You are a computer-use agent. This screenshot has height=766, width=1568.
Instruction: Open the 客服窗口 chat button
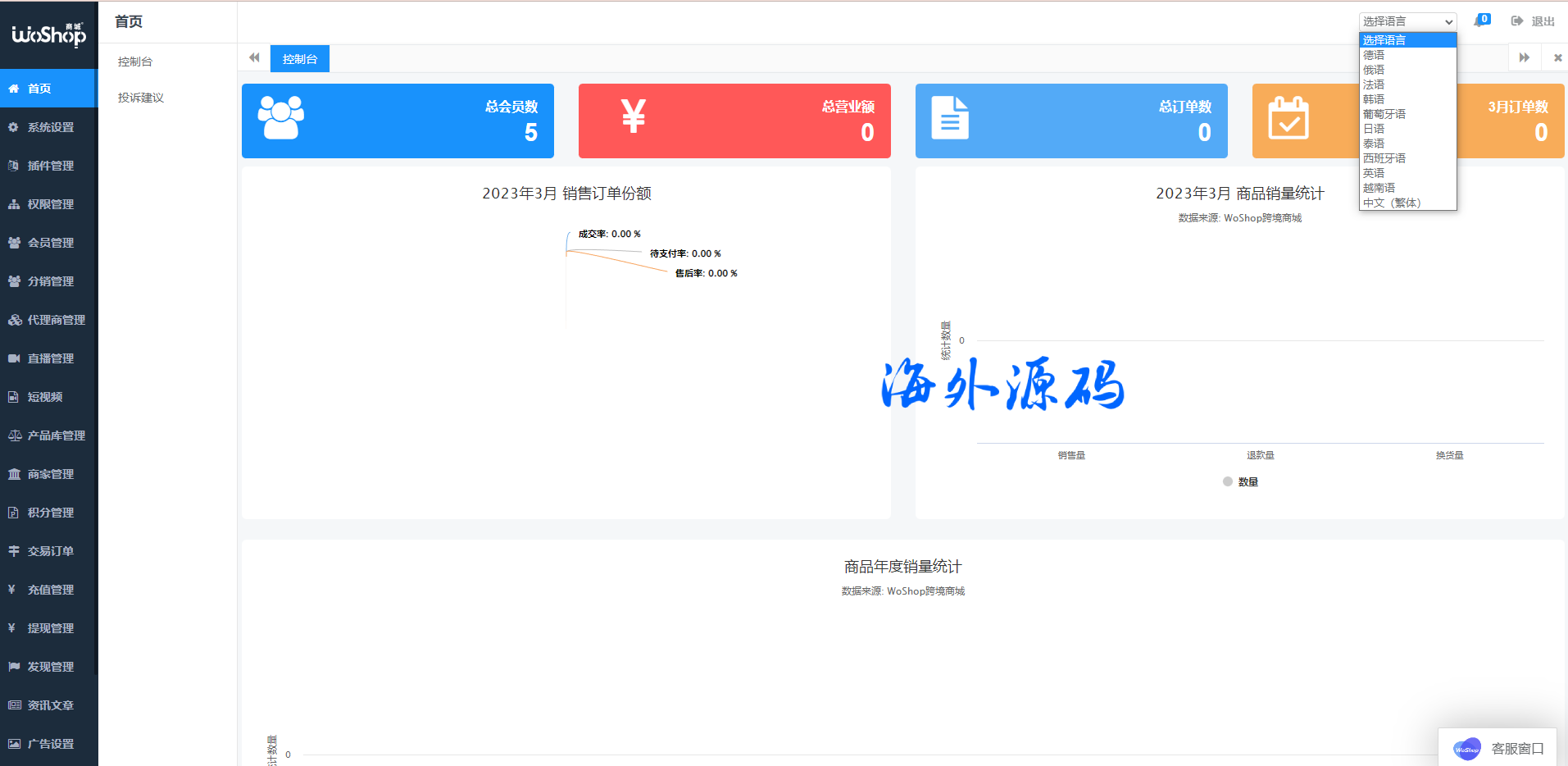tap(1498, 748)
